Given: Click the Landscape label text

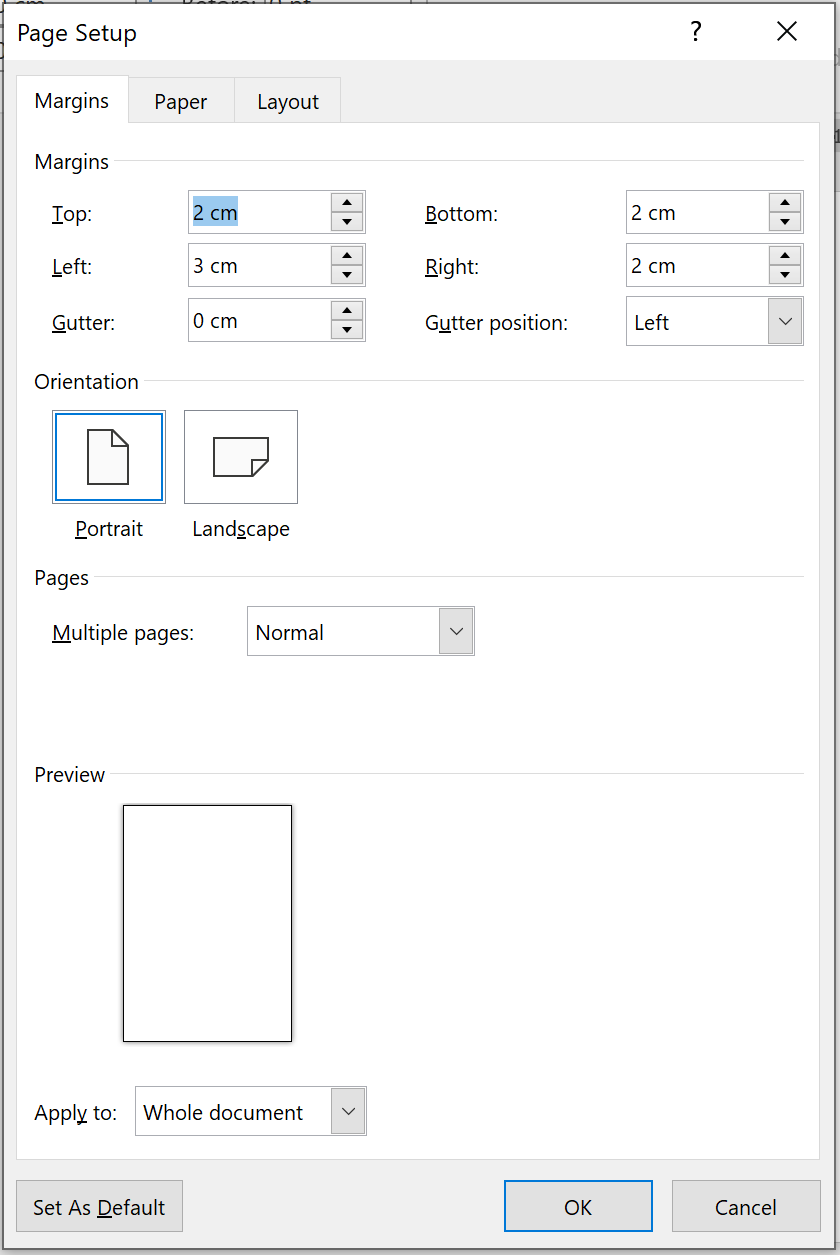Looking at the screenshot, I should (x=241, y=529).
